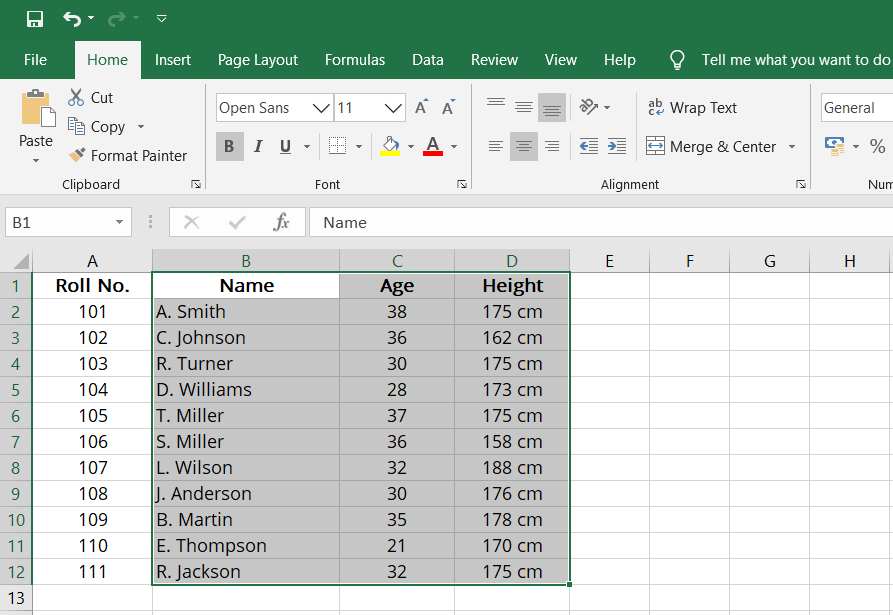The width and height of the screenshot is (893, 615).
Task: Activate the Format Painter
Action: tap(128, 155)
